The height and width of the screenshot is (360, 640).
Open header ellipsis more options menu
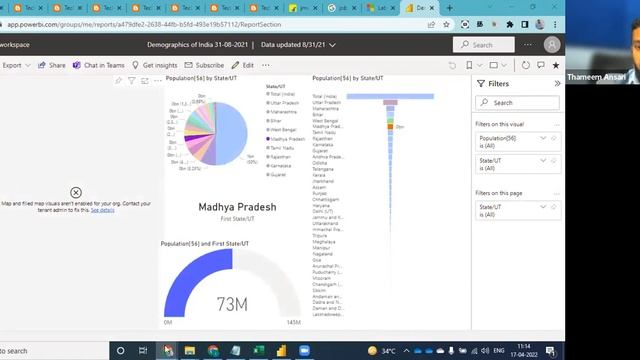point(528,45)
